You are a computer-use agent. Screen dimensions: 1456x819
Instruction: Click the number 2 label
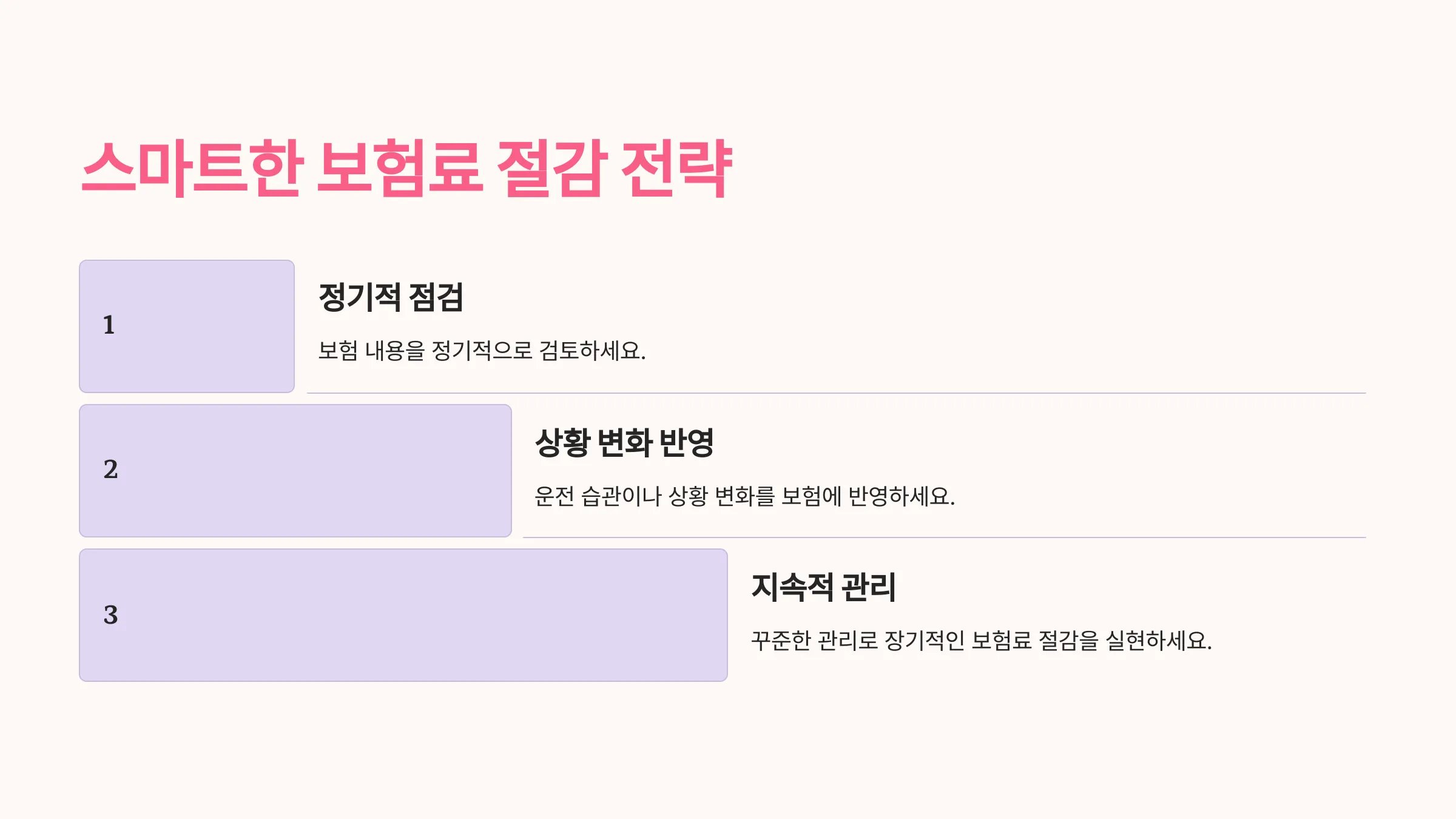(x=110, y=470)
